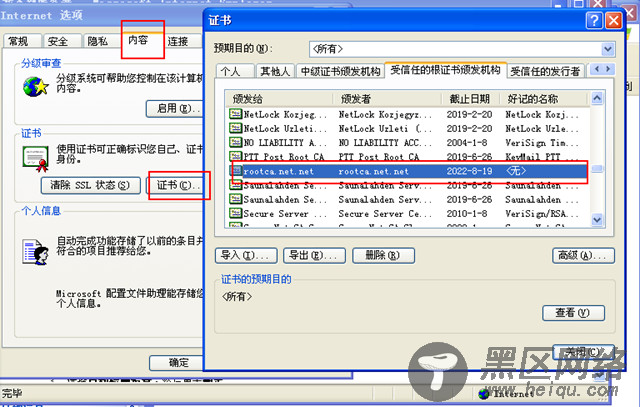Click the 导出 export button
Screen dimensions: 640x407
pyautogui.click(x=314, y=256)
